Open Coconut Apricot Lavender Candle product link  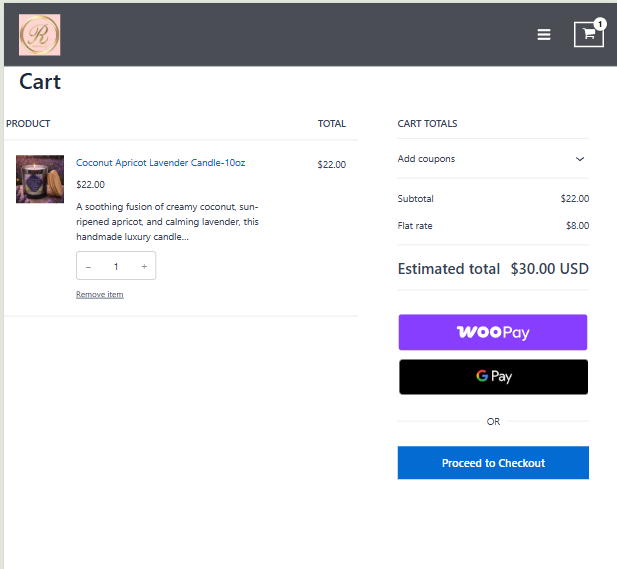pos(160,163)
